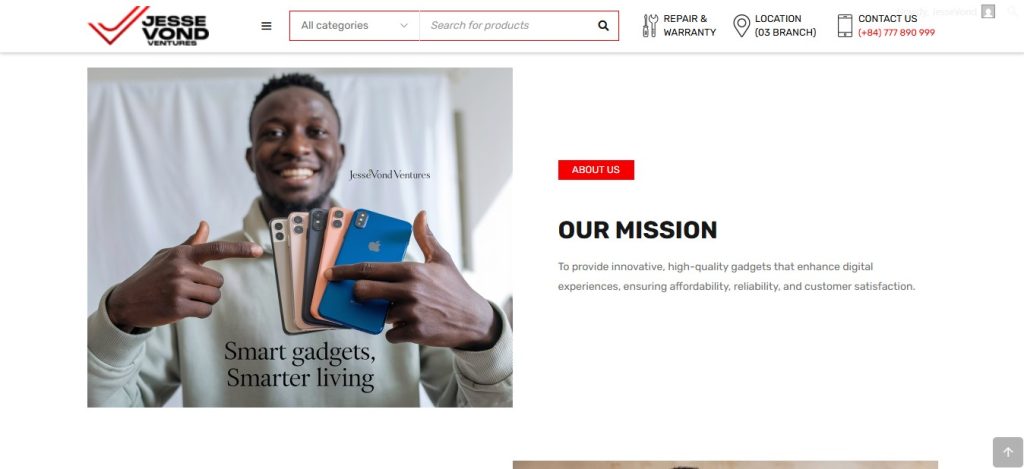Image resolution: width=1024 pixels, height=469 pixels.
Task: Click the partially visible image at bottom
Action: pyautogui.click(x=725, y=465)
